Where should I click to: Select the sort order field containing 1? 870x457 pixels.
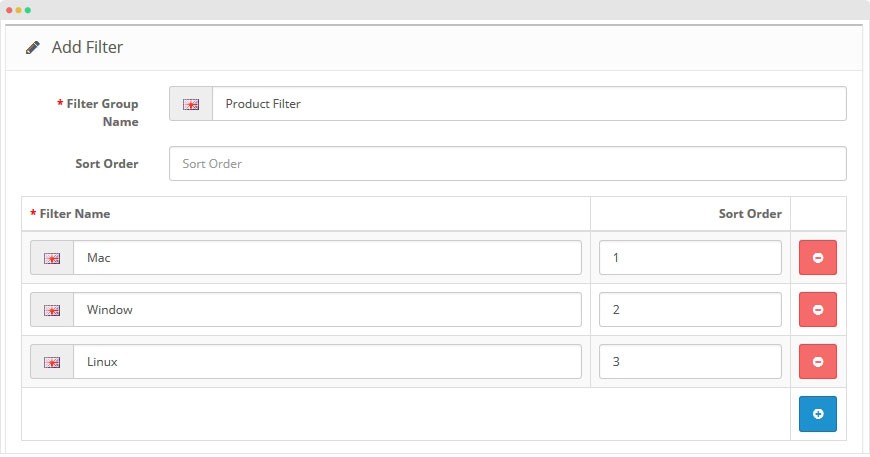point(690,258)
